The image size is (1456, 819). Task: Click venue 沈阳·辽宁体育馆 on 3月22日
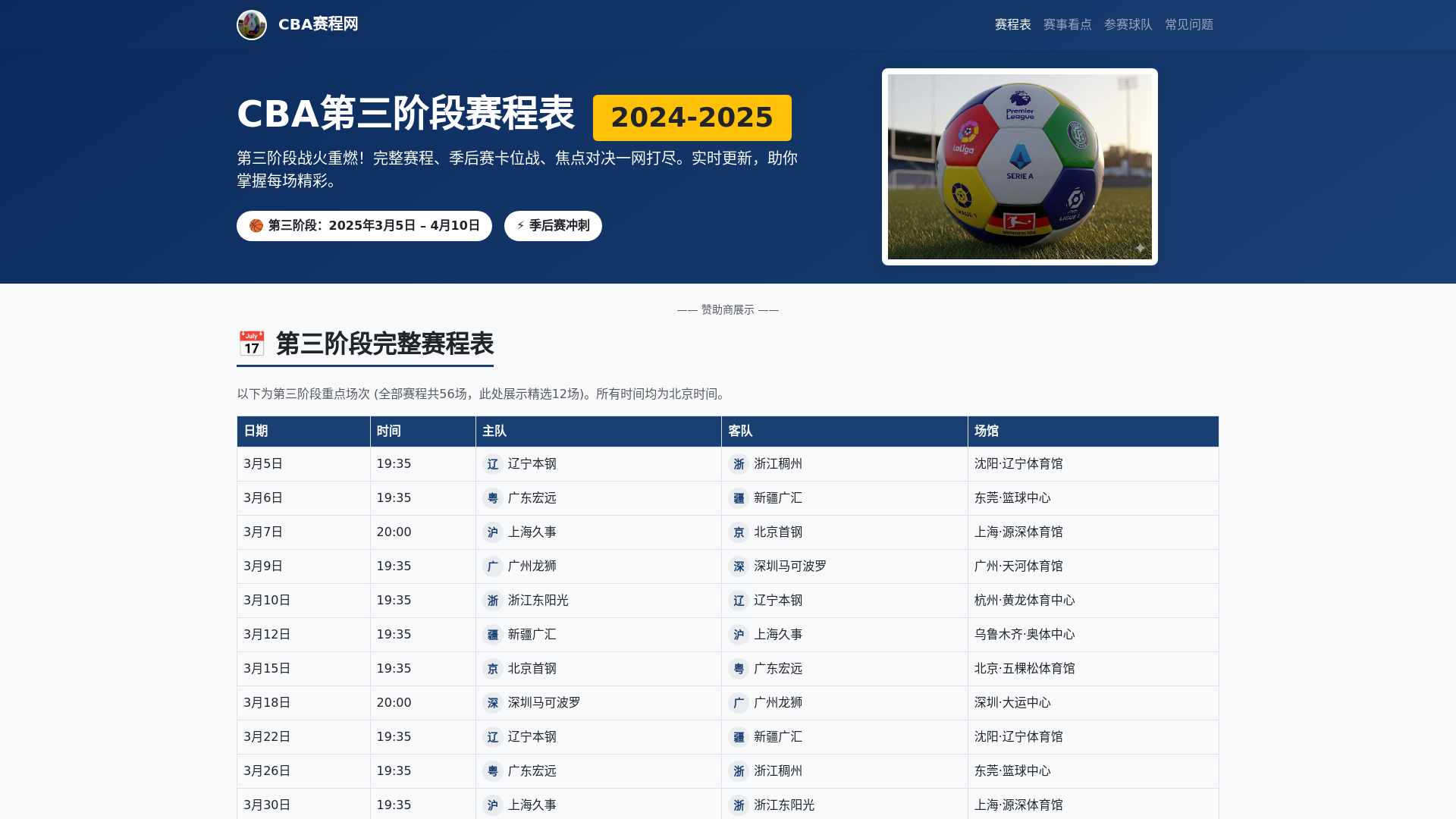pos(1018,737)
